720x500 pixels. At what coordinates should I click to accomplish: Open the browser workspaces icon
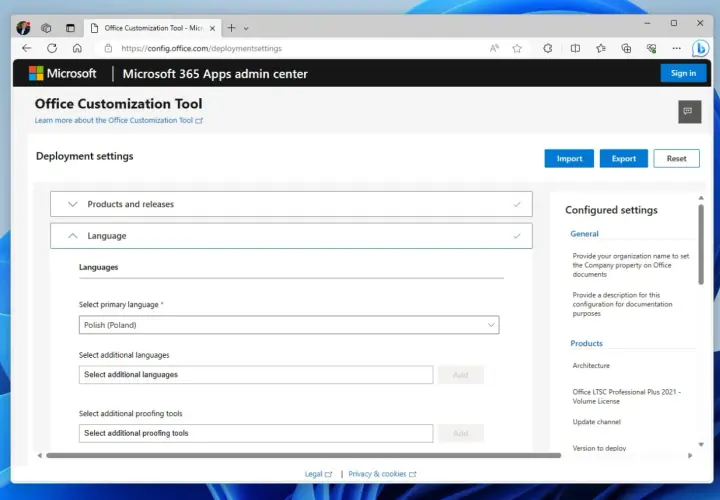pyautogui.click(x=46, y=28)
